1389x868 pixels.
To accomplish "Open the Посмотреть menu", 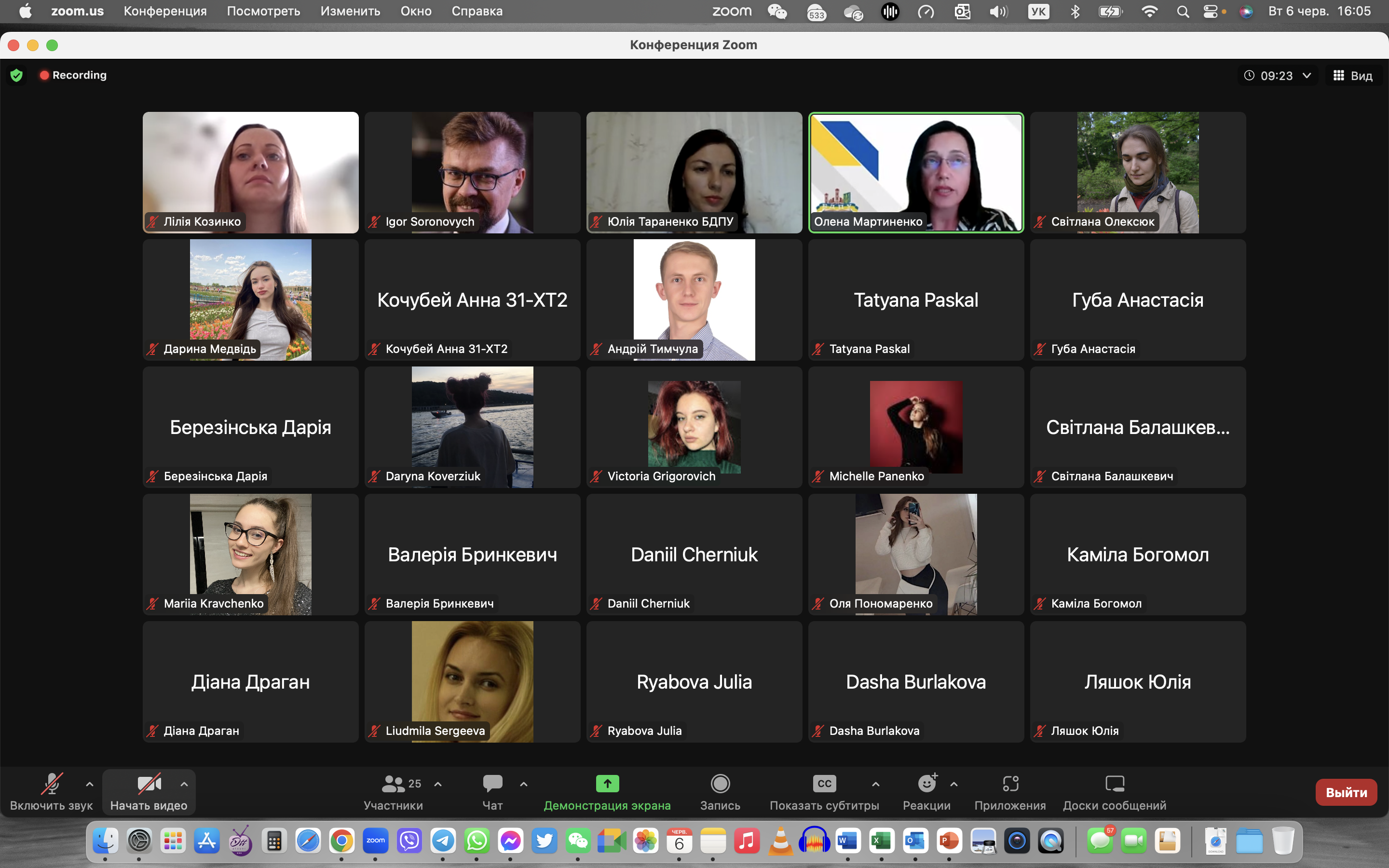I will (263, 11).
